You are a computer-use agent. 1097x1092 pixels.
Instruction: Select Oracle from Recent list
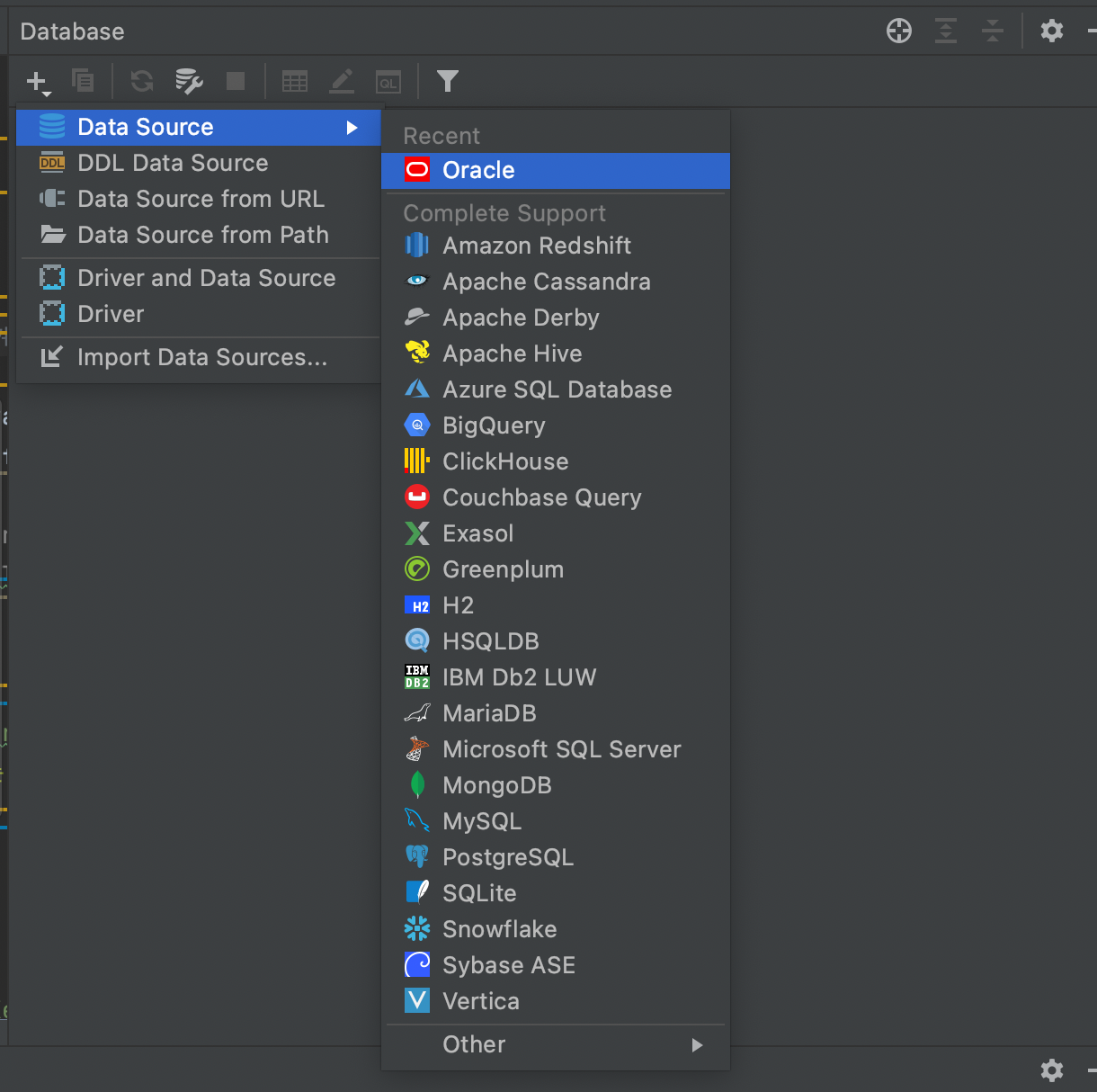tap(556, 170)
